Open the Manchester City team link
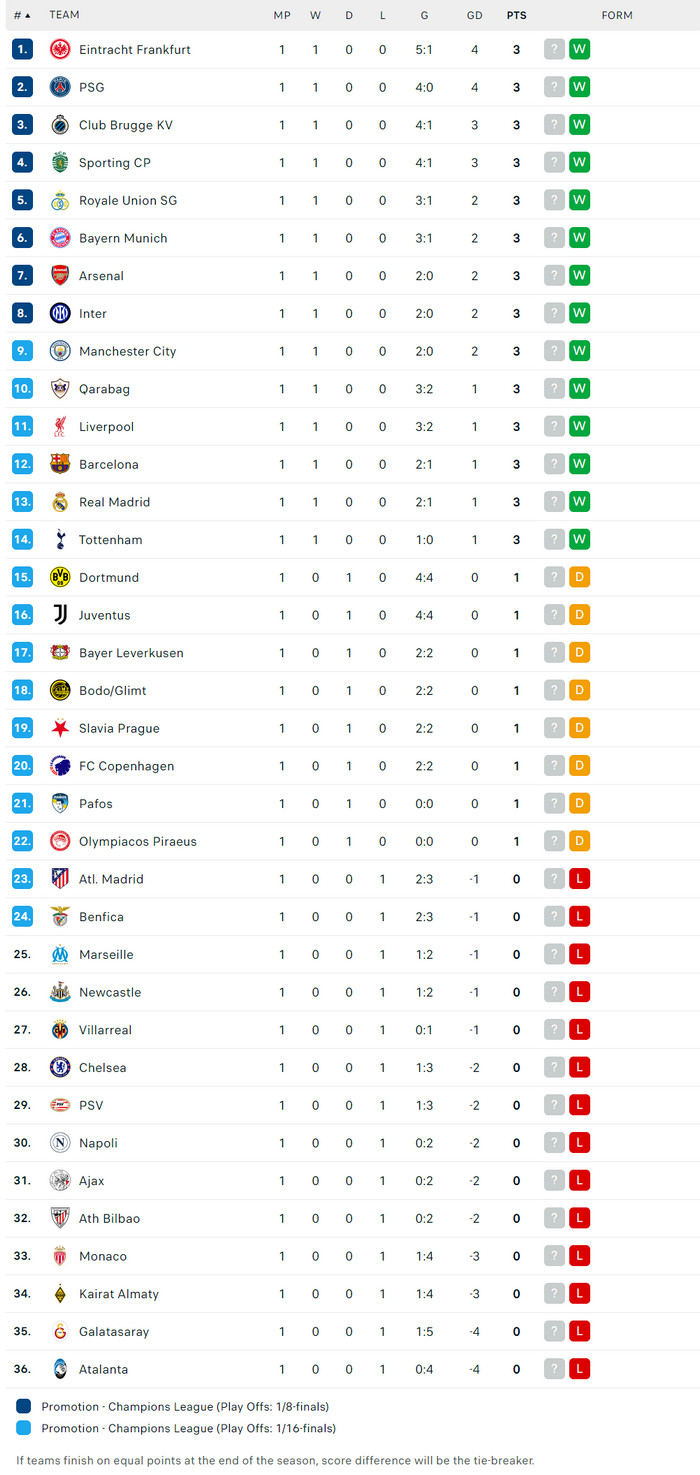Viewport: 700px width, 1475px height. tap(127, 351)
